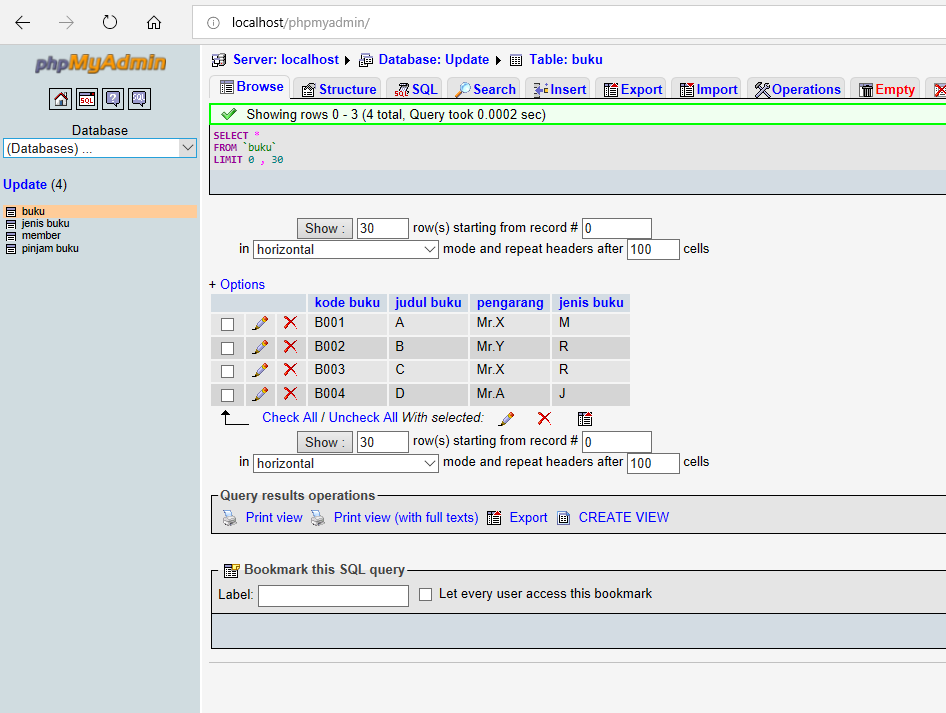Open the SQL tab

(x=414, y=88)
